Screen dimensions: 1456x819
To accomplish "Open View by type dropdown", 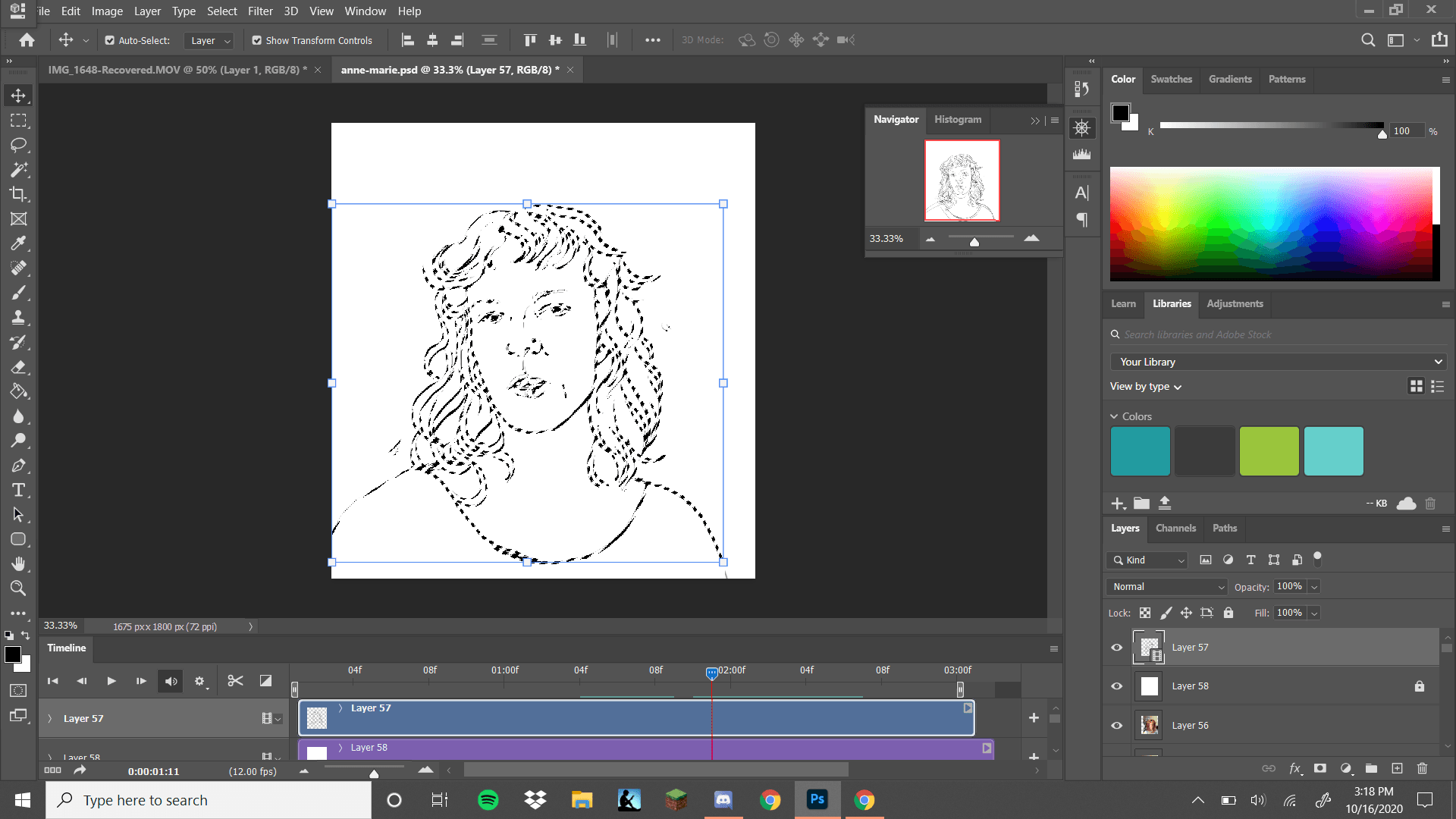I will click(x=1146, y=387).
